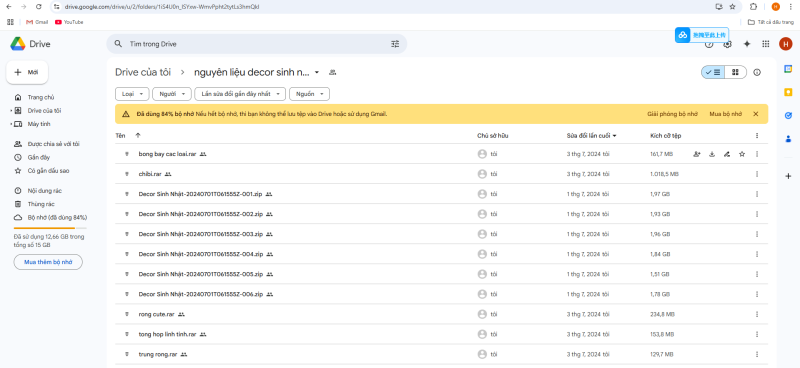Viewport: 800px width, 368px height.
Task: Open the Người filter dropdown
Action: point(172,94)
